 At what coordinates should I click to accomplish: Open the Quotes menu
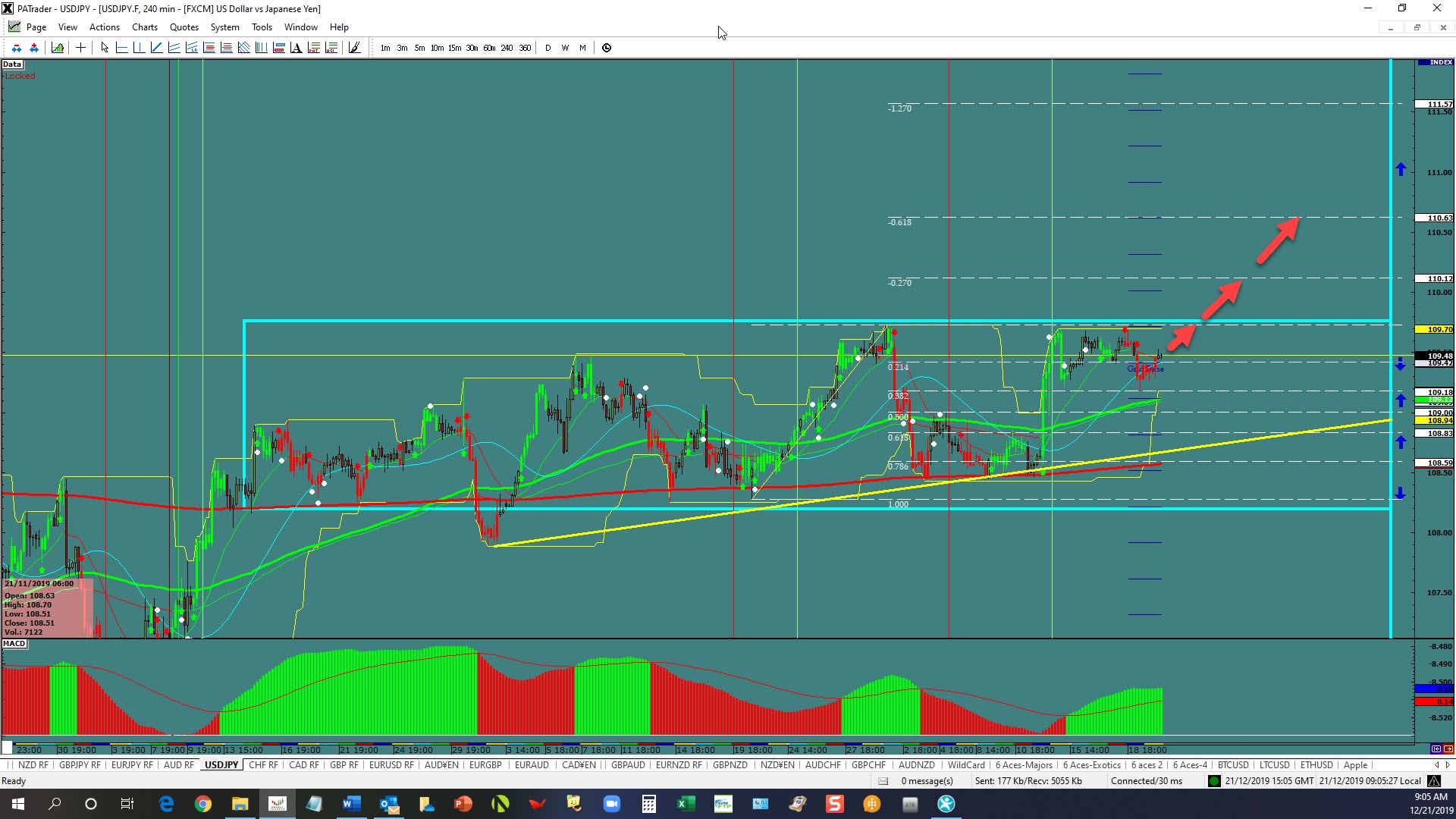tap(184, 27)
